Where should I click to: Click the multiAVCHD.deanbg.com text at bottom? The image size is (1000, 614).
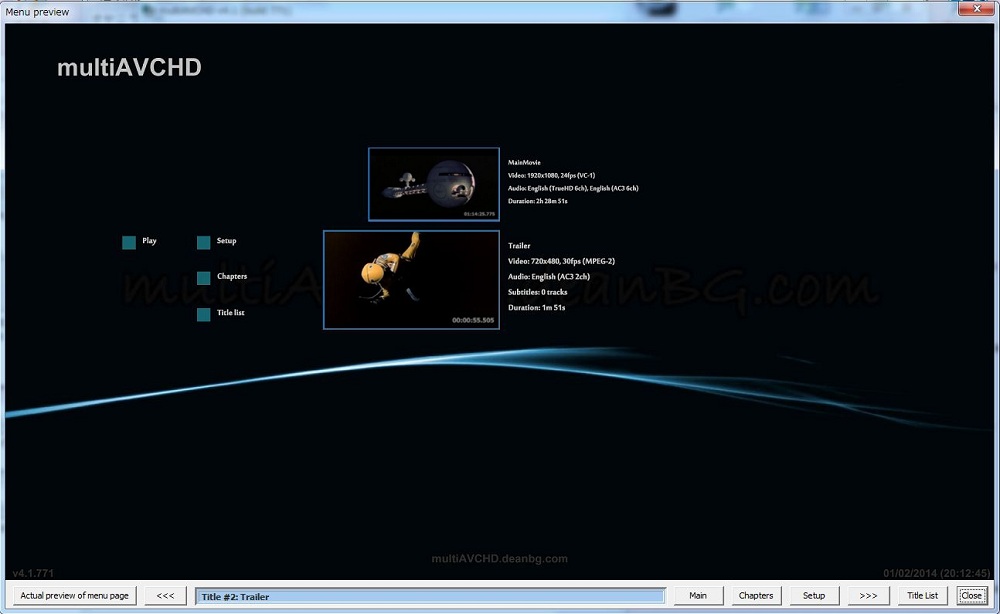[499, 559]
